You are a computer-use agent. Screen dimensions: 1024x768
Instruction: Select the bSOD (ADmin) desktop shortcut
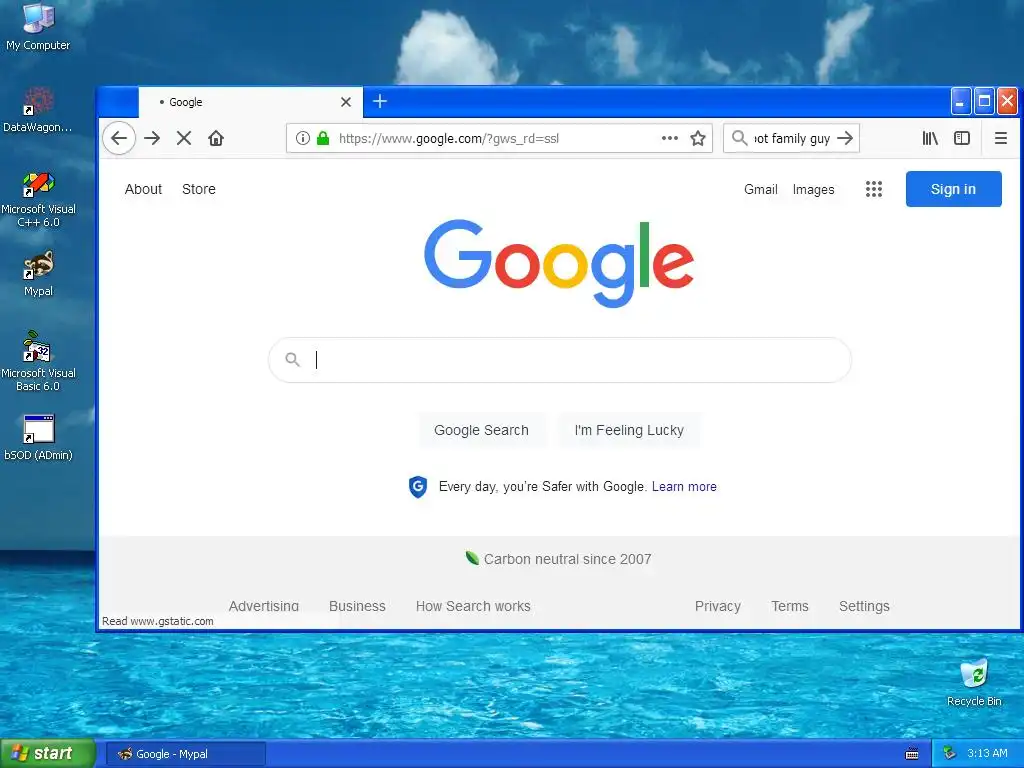[x=38, y=437]
